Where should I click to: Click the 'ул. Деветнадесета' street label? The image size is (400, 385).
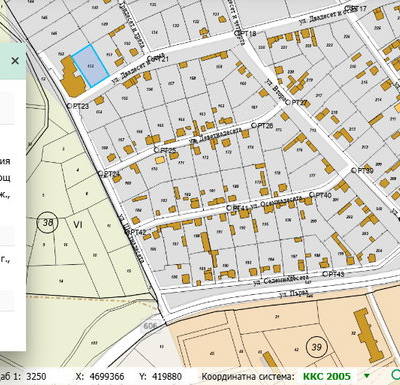[215, 136]
